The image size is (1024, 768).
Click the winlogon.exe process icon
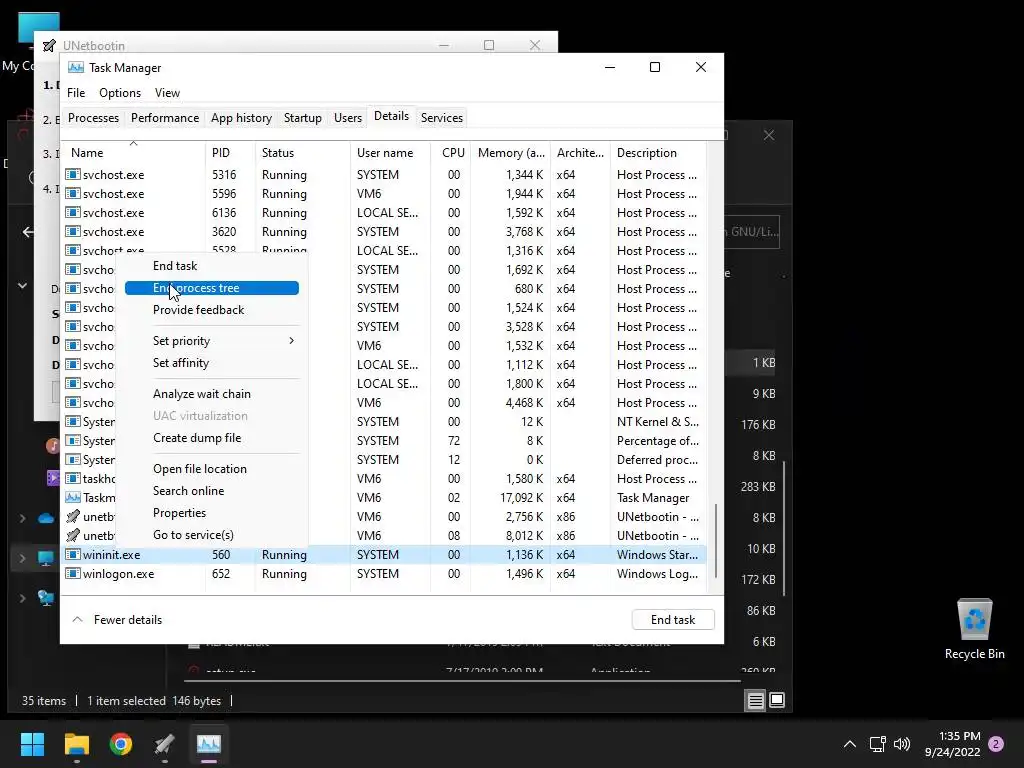click(x=72, y=573)
